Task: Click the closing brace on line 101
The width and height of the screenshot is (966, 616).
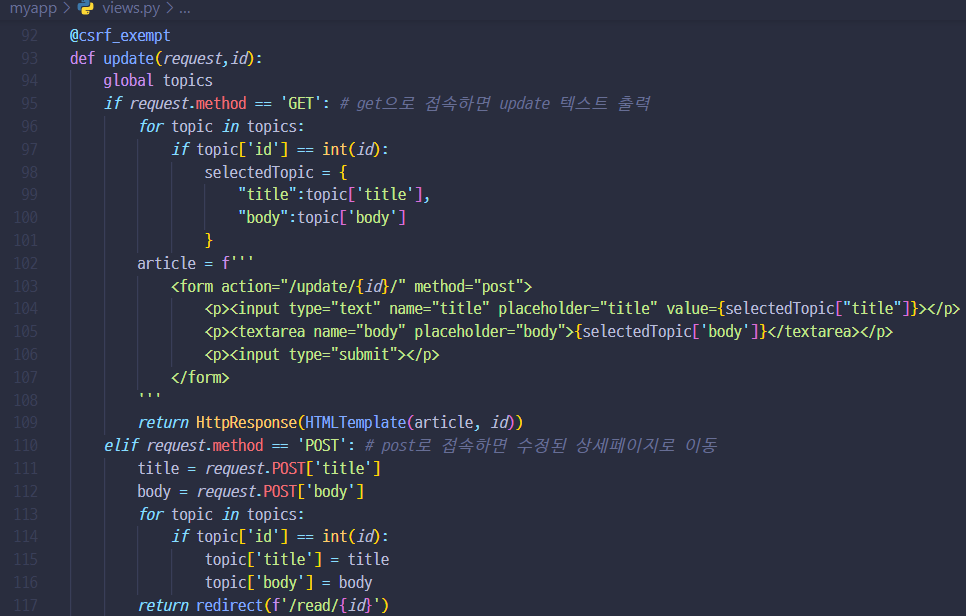Action: 209,240
